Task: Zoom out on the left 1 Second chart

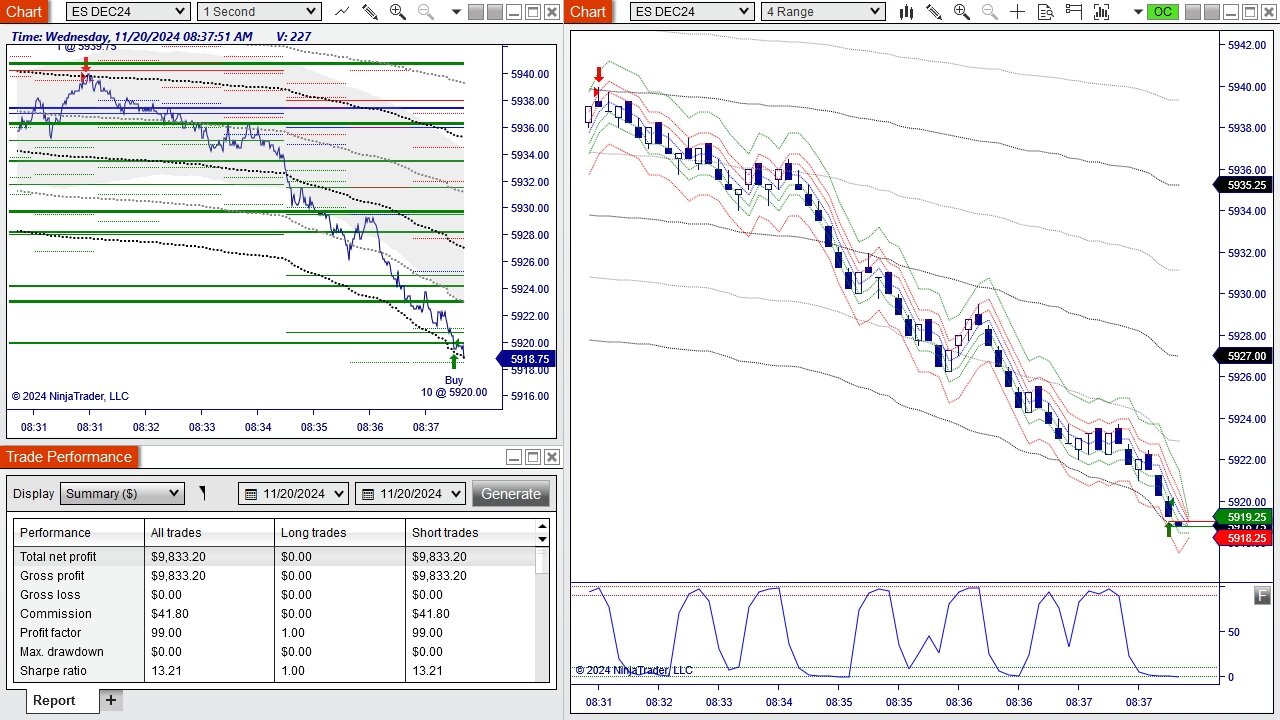Action: point(425,12)
